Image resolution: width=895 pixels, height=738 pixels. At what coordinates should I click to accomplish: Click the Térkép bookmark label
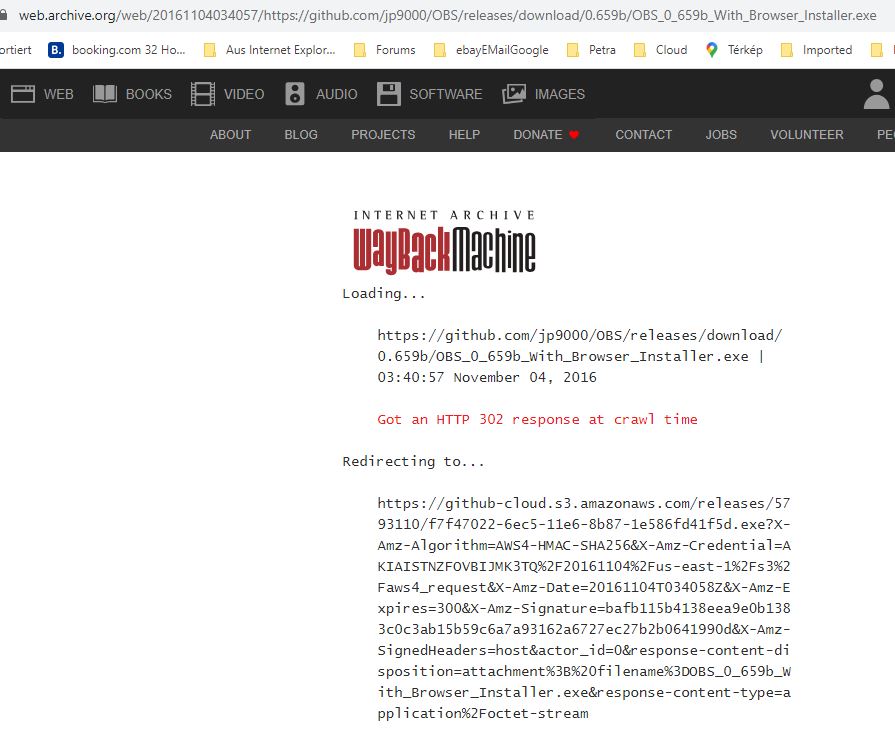point(745,50)
